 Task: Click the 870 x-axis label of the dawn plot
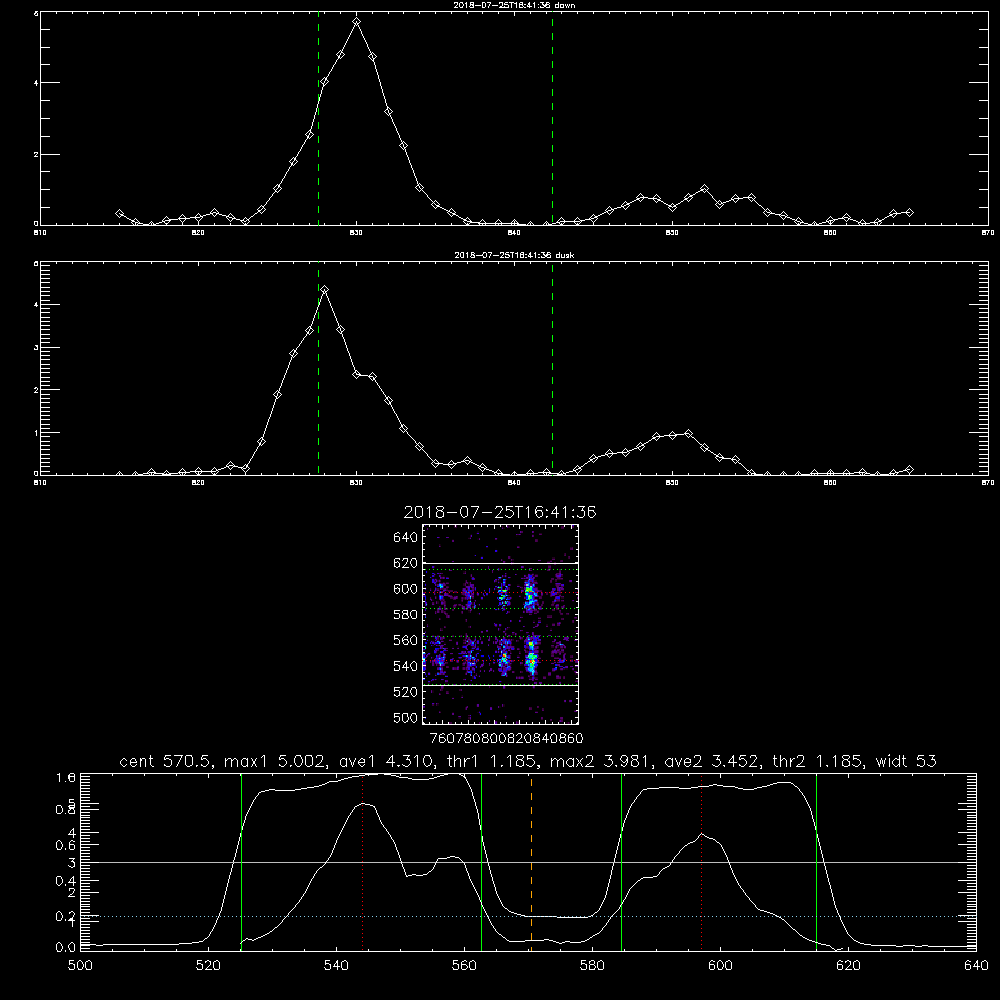[988, 233]
